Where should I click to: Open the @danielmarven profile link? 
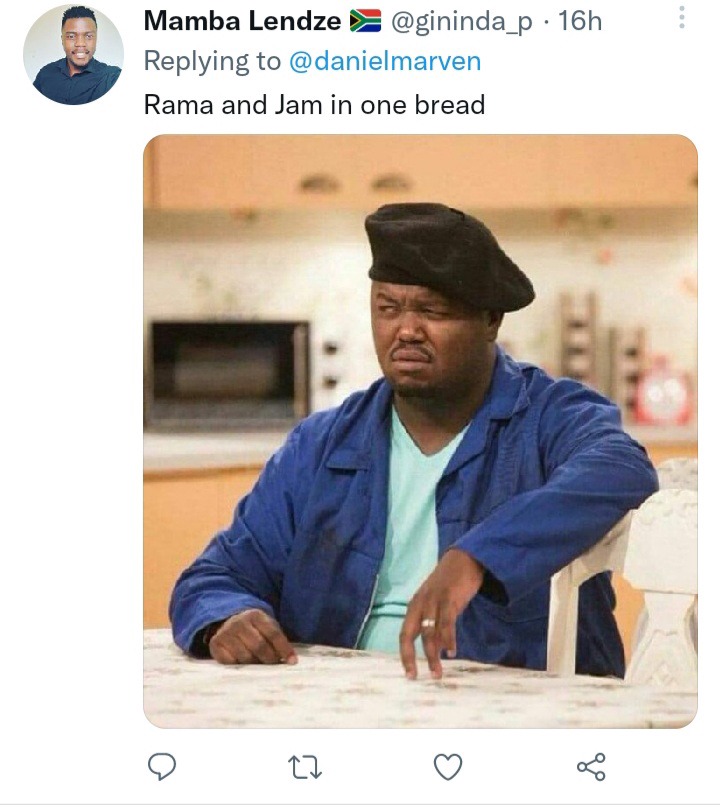pyautogui.click(x=385, y=61)
